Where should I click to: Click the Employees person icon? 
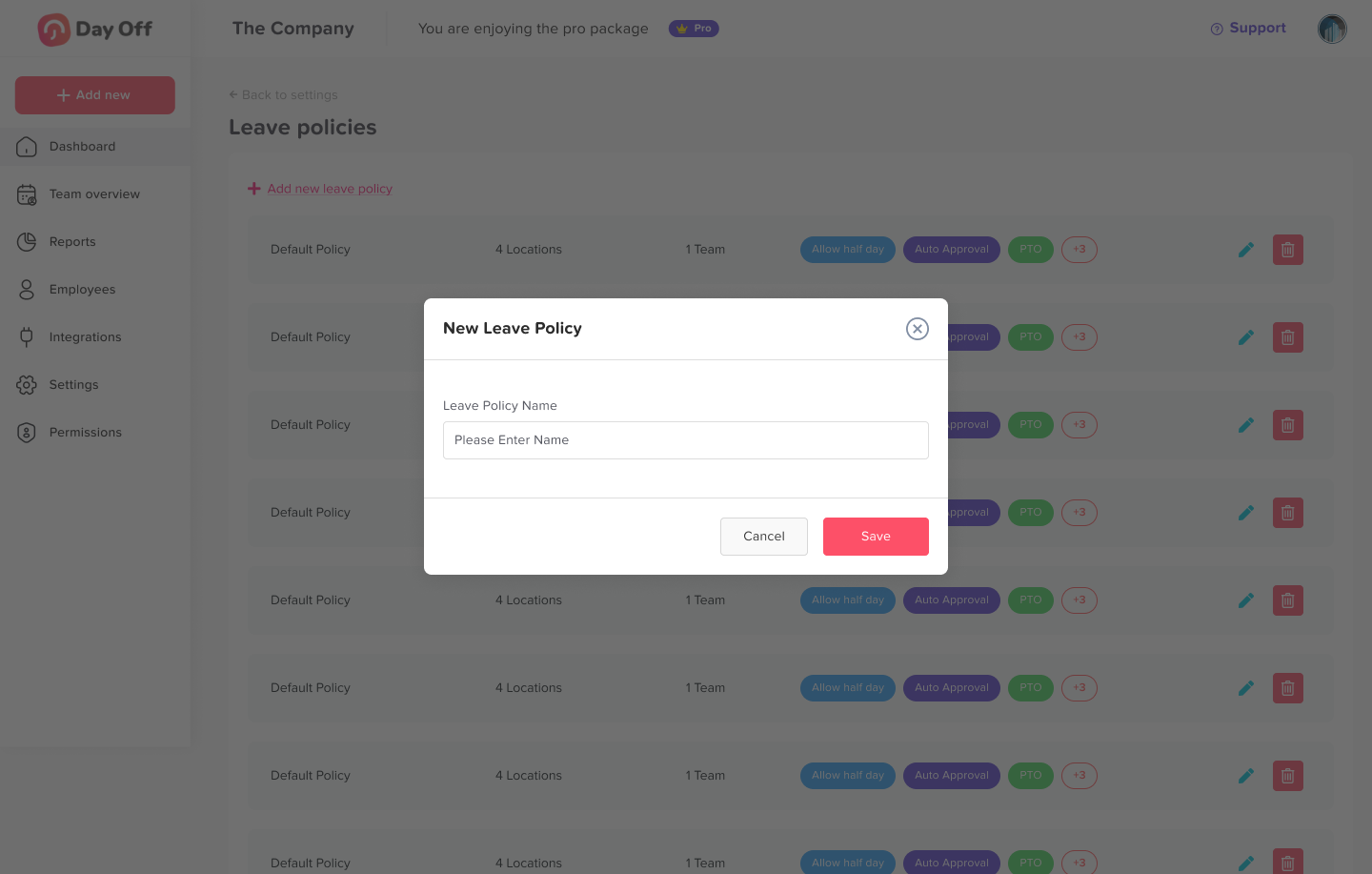(27, 290)
